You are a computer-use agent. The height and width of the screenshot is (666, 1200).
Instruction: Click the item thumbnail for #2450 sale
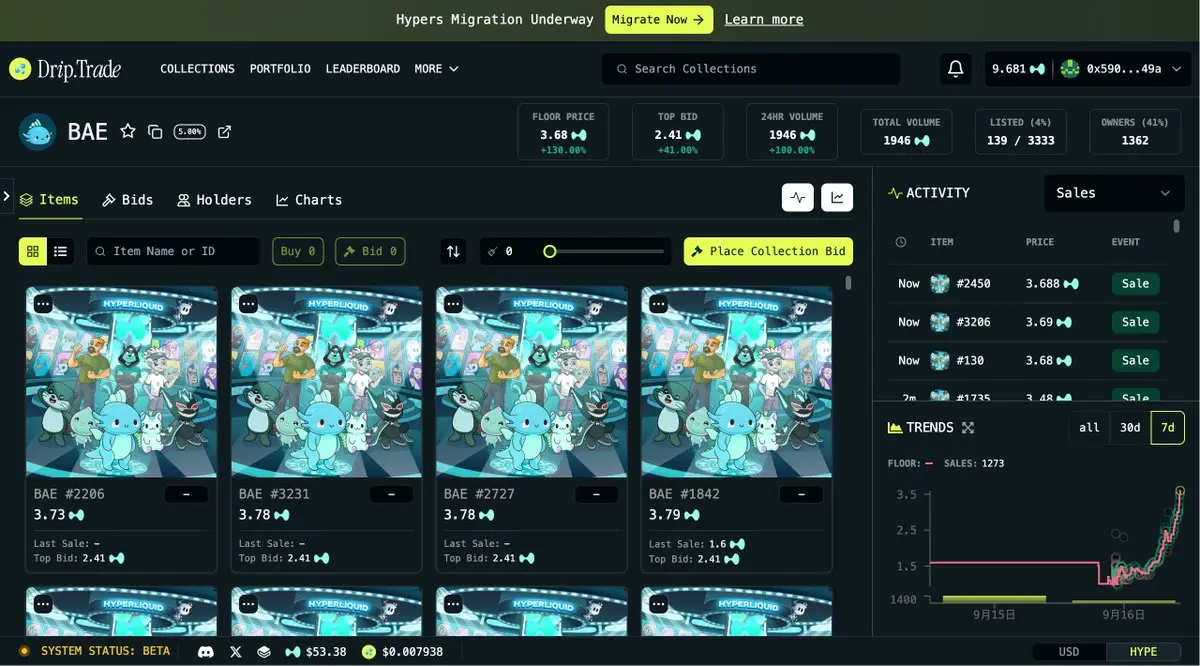tap(940, 284)
